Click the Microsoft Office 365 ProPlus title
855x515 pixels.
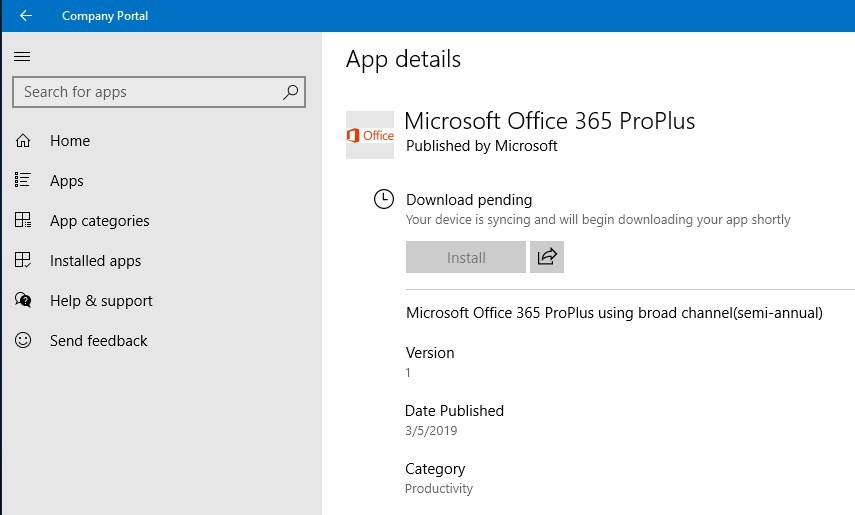point(550,121)
